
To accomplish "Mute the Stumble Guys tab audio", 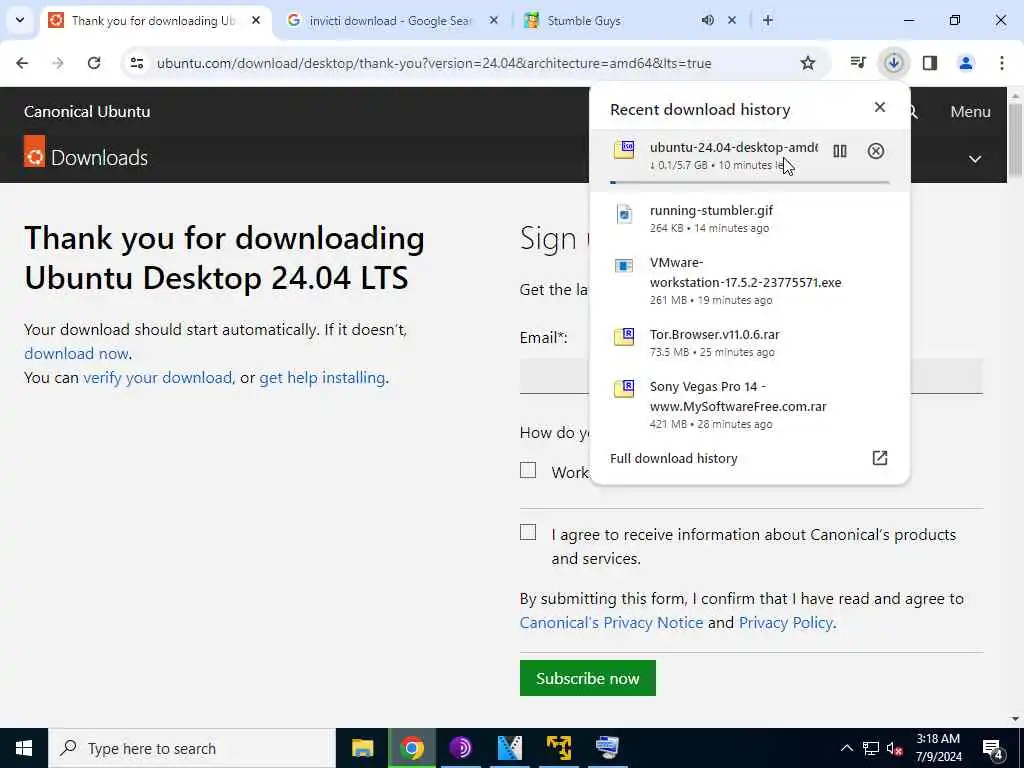I will pyautogui.click(x=707, y=20).
